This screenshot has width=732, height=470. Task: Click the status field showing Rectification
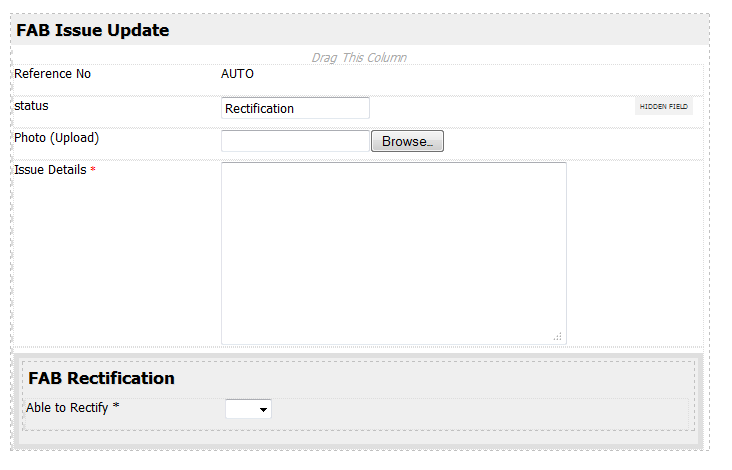pyautogui.click(x=295, y=108)
